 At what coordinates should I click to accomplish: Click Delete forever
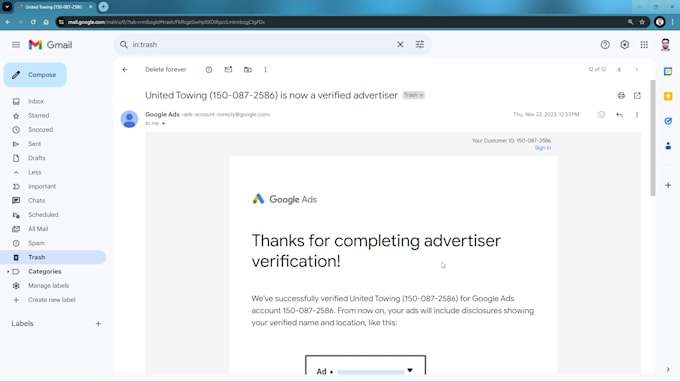coord(166,69)
